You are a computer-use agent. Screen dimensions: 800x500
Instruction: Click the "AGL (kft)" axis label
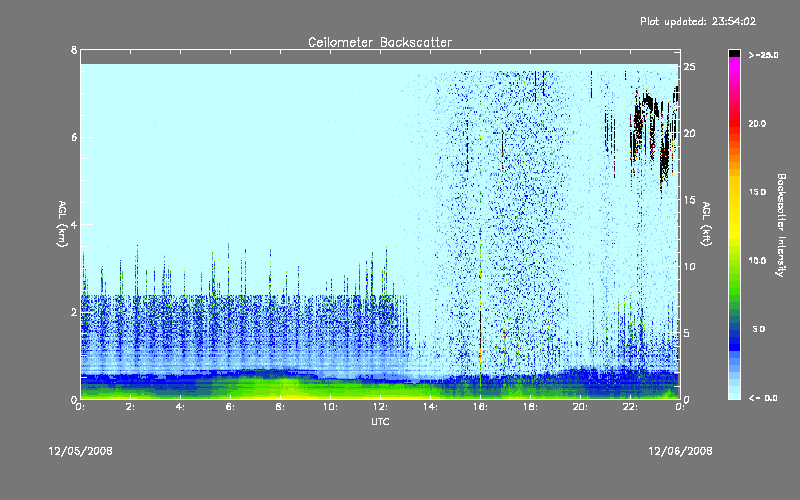coord(707,224)
